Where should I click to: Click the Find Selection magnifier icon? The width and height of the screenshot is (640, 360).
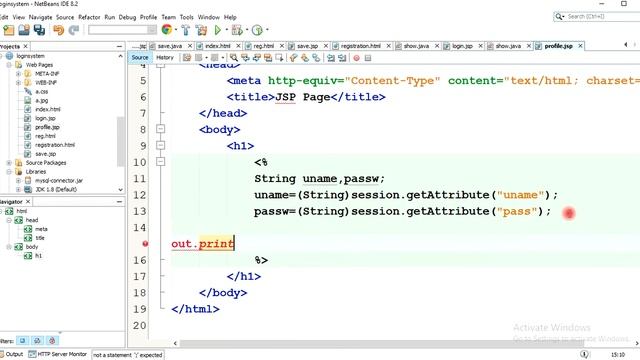tap(233, 58)
